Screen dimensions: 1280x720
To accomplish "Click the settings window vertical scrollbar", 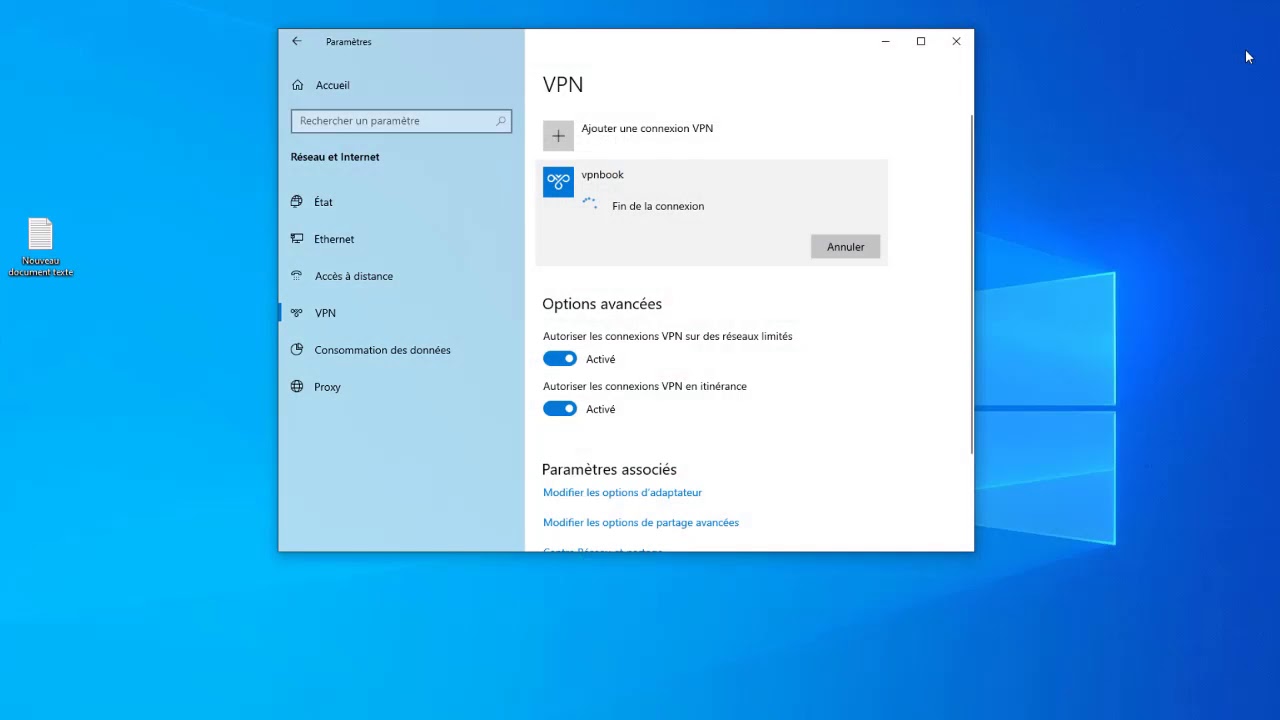I will tap(971, 285).
